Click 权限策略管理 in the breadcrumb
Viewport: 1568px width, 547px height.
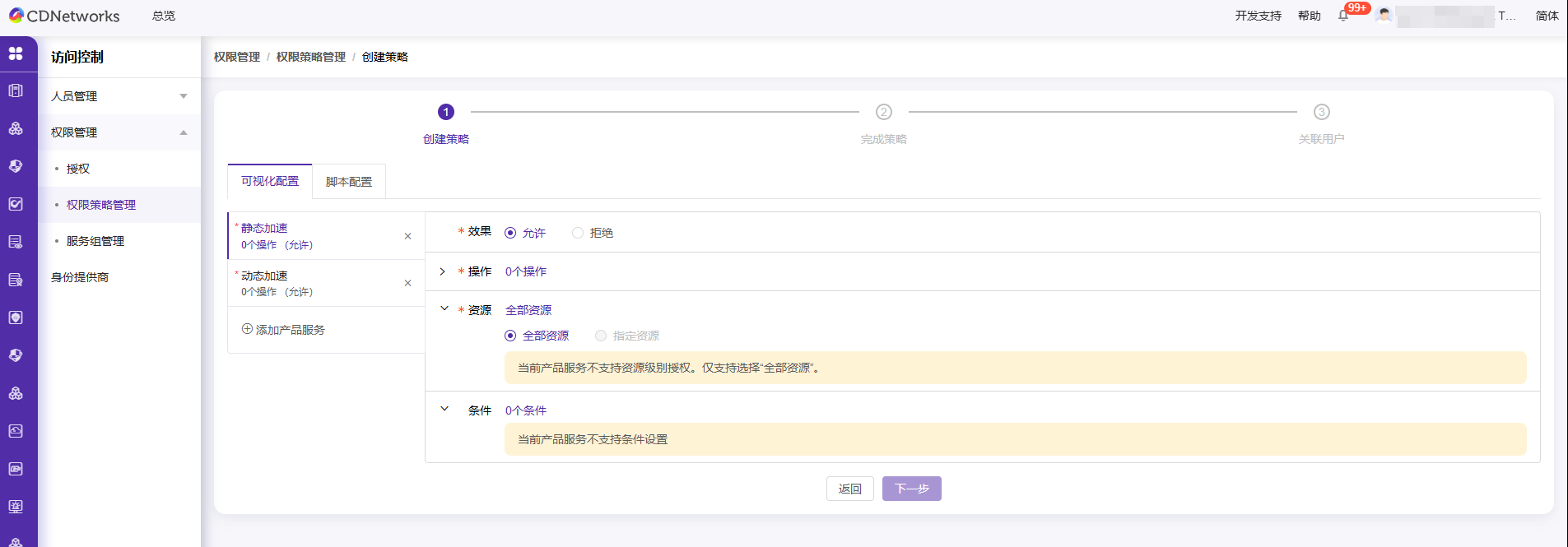pos(311,57)
